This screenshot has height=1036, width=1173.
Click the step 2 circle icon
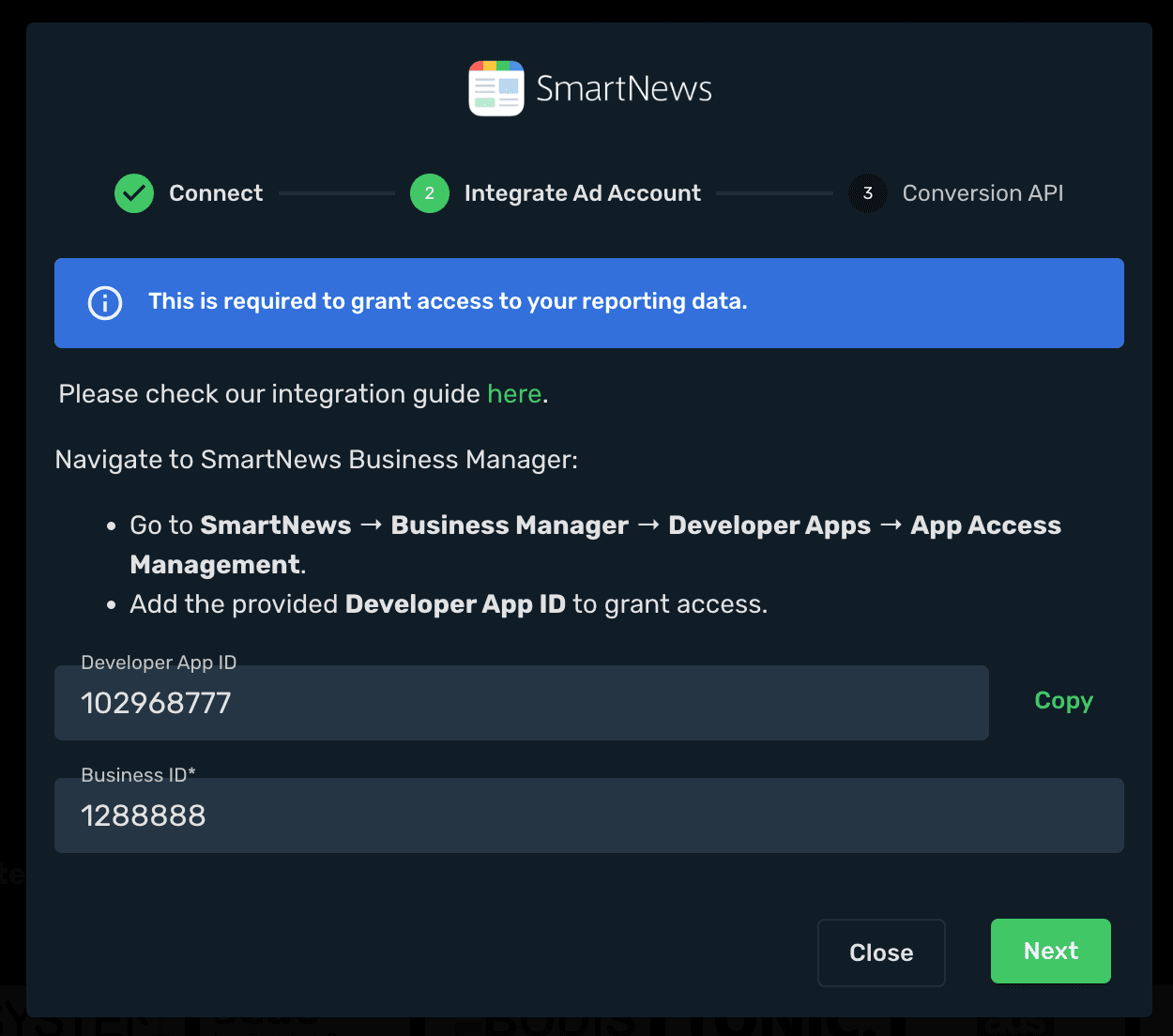pos(430,193)
